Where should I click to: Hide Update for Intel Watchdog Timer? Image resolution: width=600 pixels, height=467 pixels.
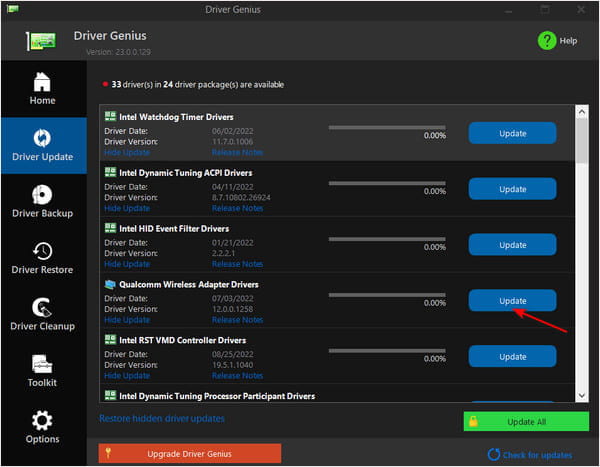tap(127, 152)
